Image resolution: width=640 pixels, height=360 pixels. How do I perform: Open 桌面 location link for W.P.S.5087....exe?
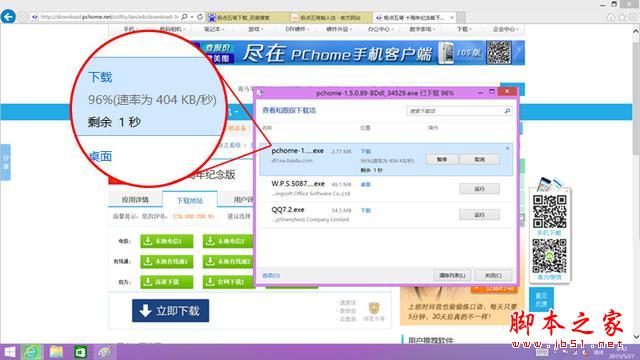[x=366, y=184]
